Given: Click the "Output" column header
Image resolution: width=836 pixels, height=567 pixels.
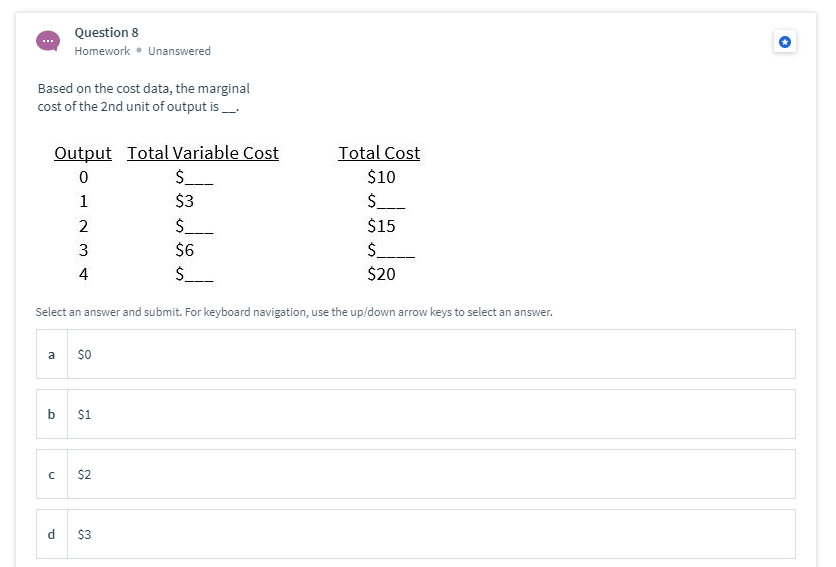Looking at the screenshot, I should click(x=83, y=153).
